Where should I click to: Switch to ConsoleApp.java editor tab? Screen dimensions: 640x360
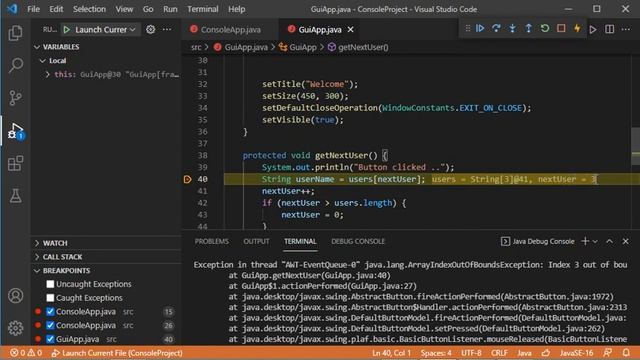[231, 29]
